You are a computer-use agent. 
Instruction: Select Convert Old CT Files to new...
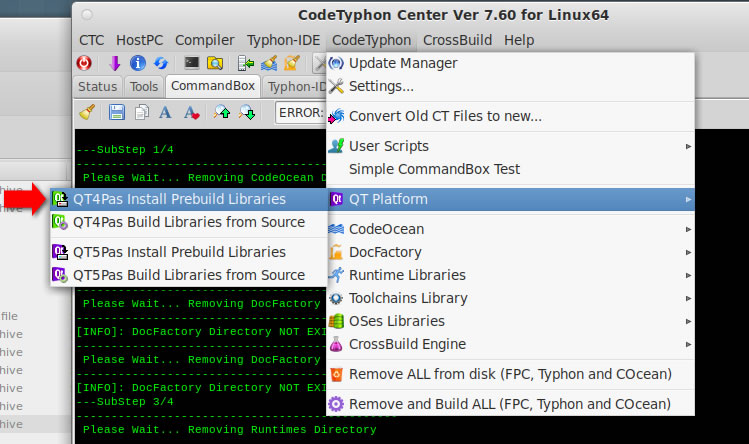click(x=510, y=116)
